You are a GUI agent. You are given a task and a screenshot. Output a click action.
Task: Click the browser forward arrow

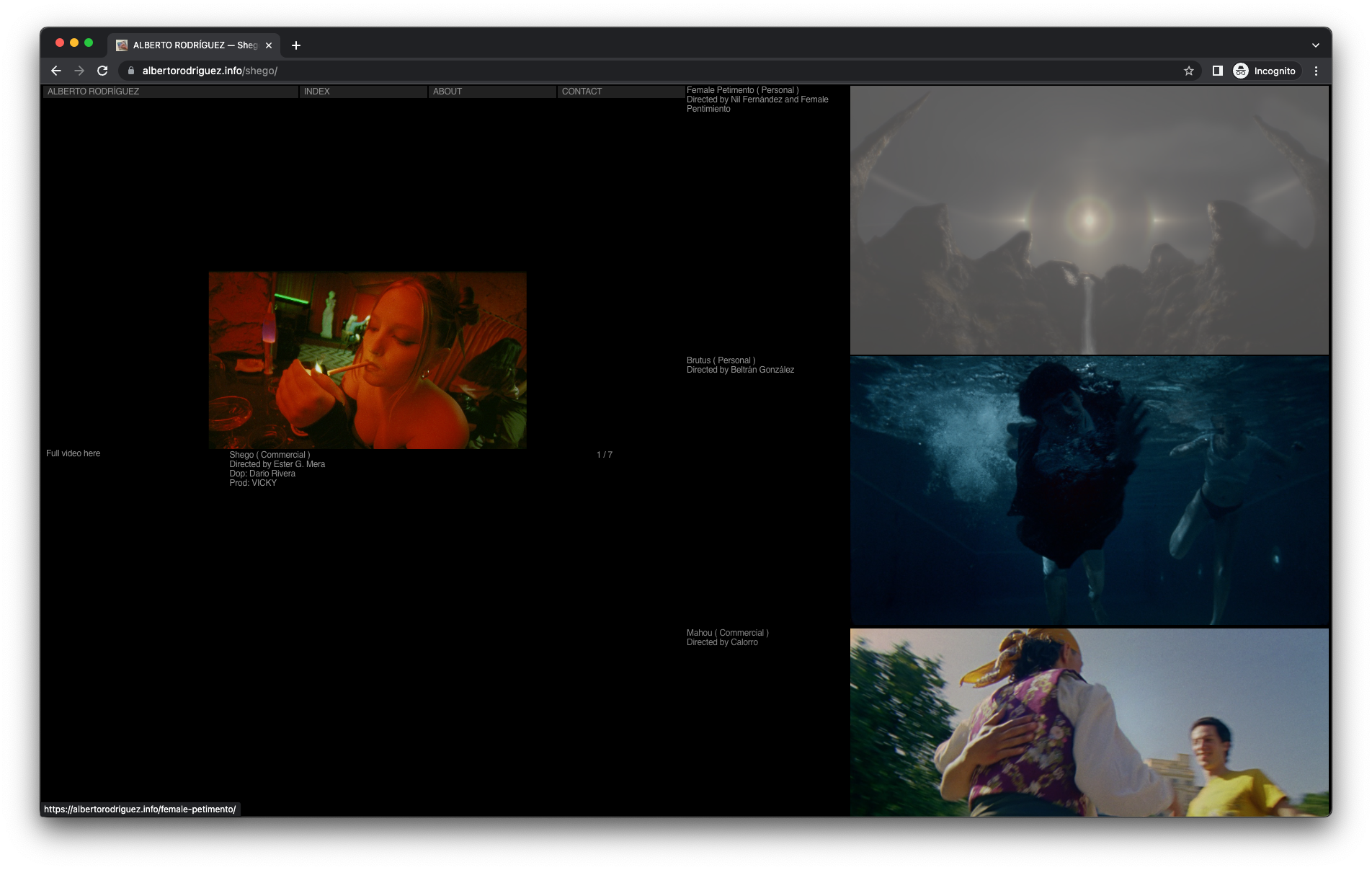(x=79, y=71)
